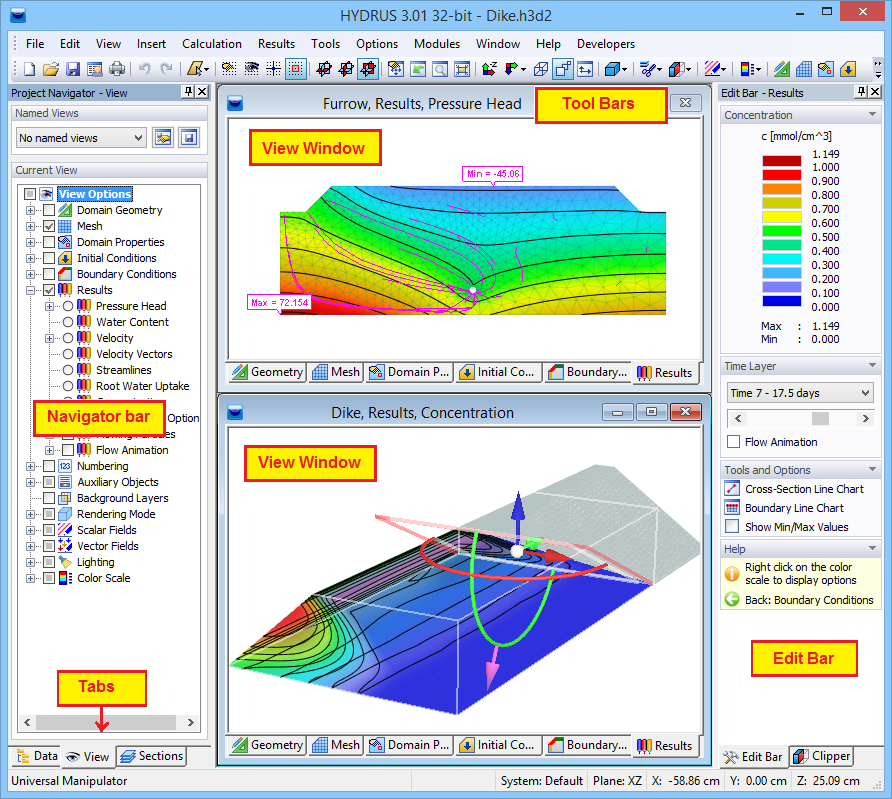This screenshot has height=799, width=892.
Task: Pin the Edit Bar panel
Action: pyautogui.click(x=862, y=92)
